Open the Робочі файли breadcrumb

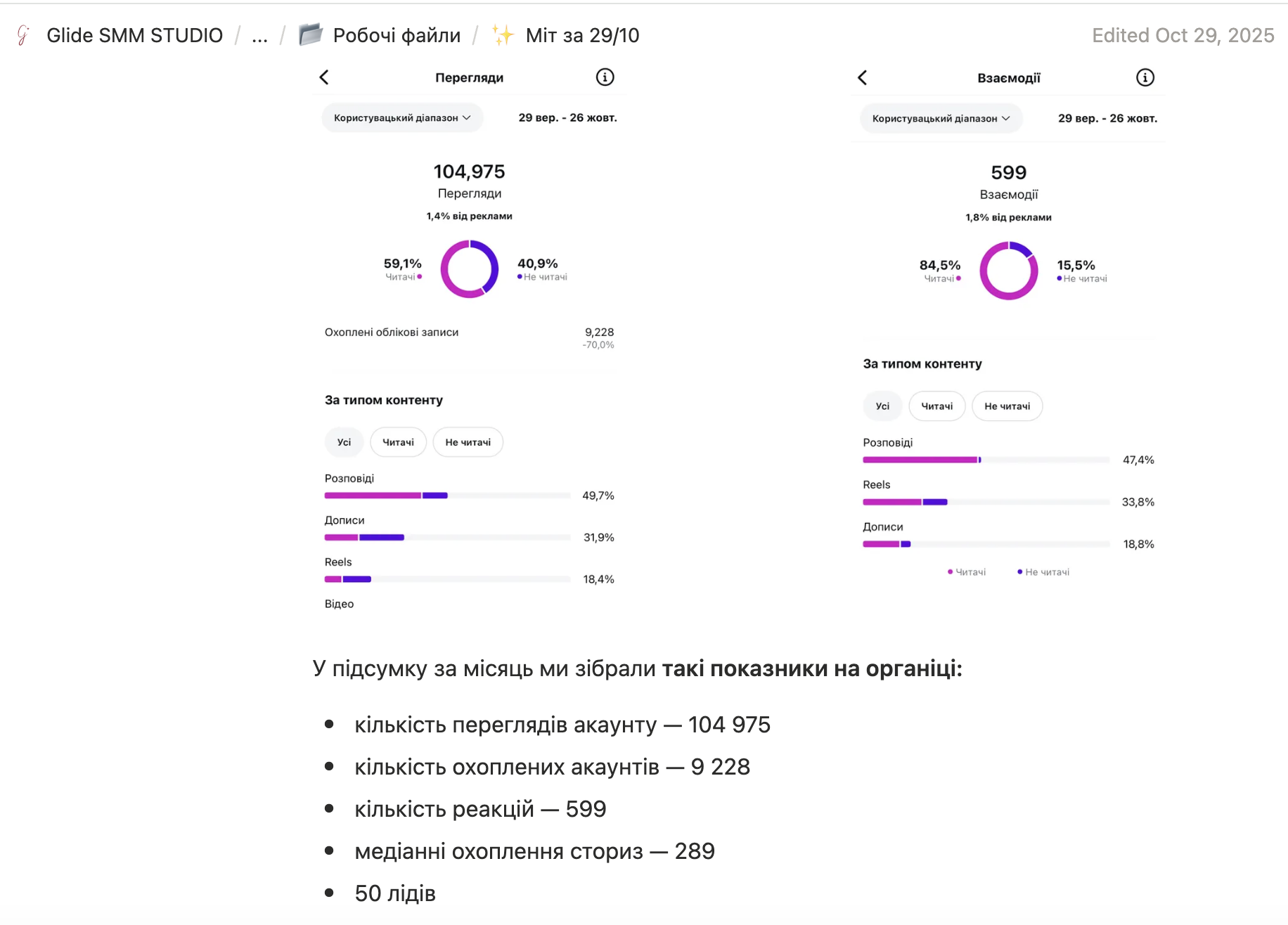tap(397, 35)
